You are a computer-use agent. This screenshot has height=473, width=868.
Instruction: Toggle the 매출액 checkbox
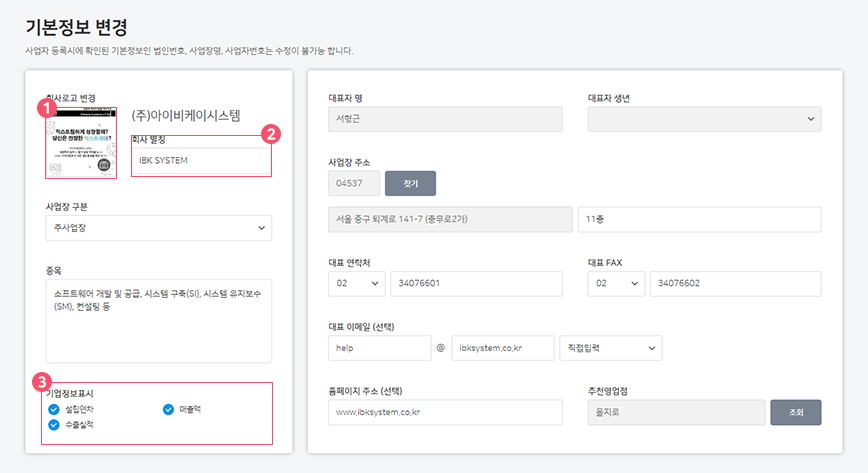168,409
